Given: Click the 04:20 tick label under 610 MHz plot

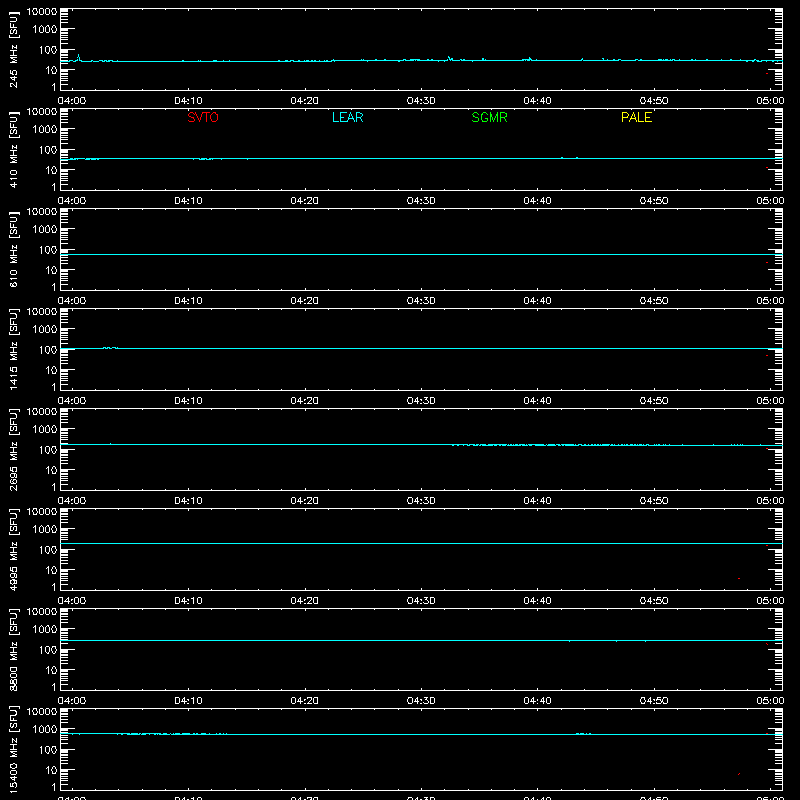Looking at the screenshot, I should click(x=305, y=301).
